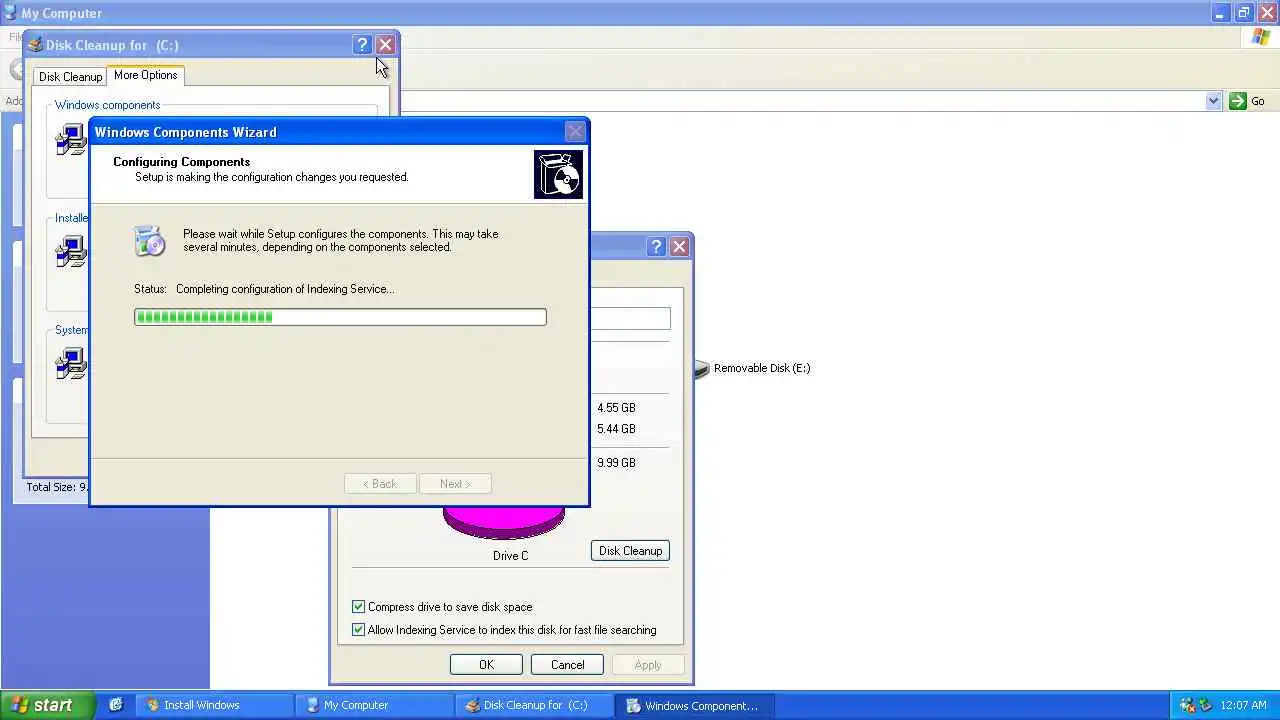Click the pink Drive C pie chart
This screenshot has width=1280, height=720.
(504, 522)
